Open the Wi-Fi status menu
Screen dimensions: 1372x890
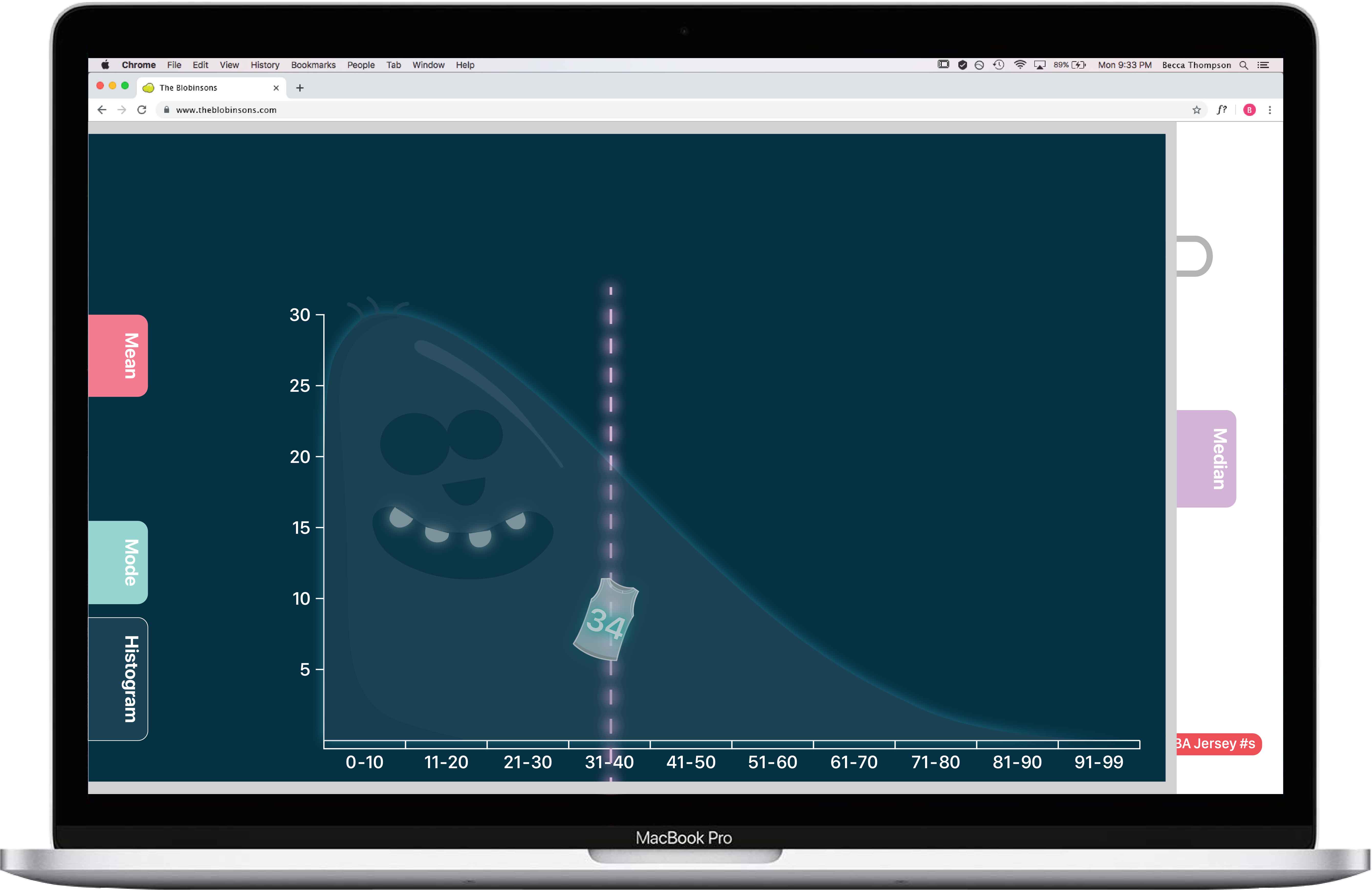pos(1020,64)
